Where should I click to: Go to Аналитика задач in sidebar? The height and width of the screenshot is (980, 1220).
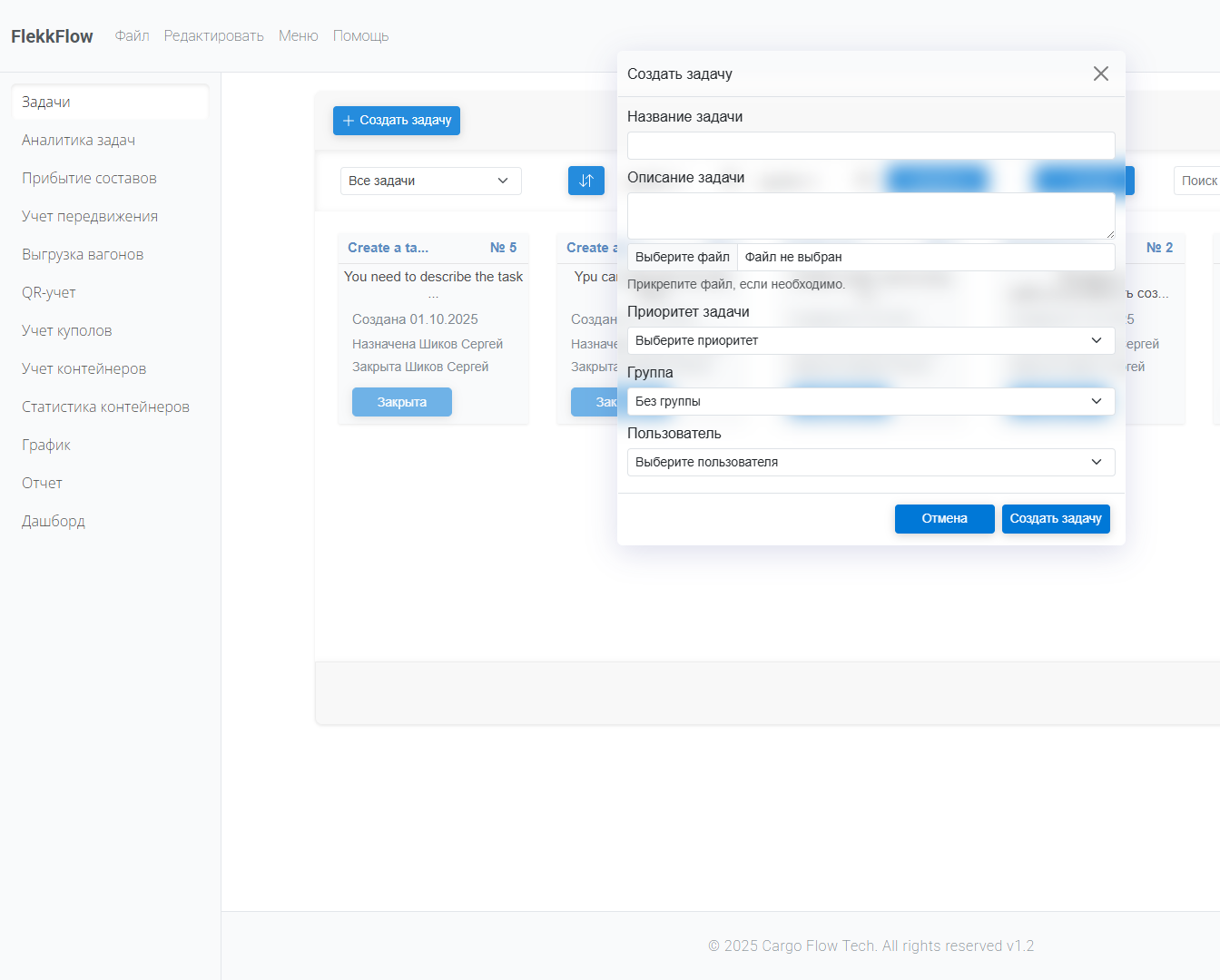78,141
